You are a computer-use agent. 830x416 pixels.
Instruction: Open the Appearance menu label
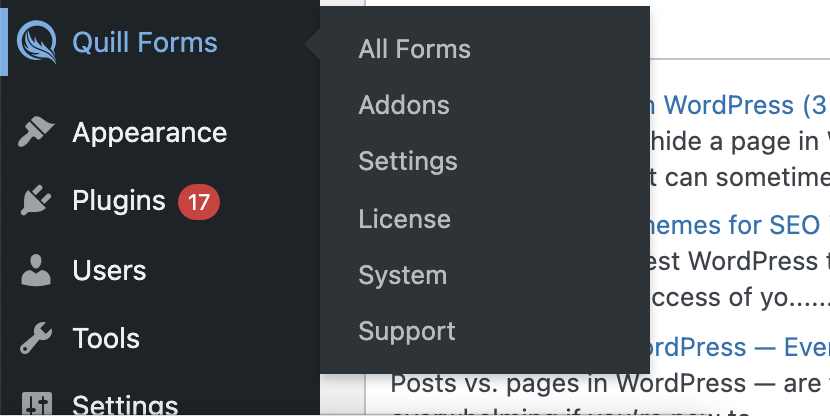[x=150, y=132]
